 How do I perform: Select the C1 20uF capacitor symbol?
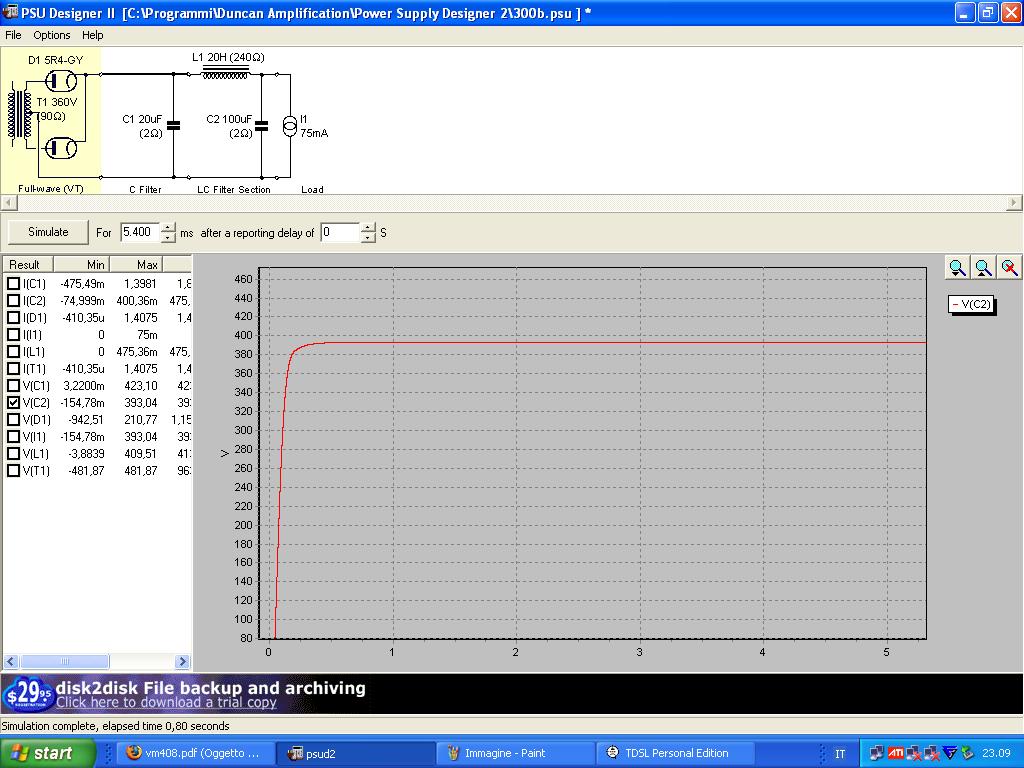click(173, 125)
